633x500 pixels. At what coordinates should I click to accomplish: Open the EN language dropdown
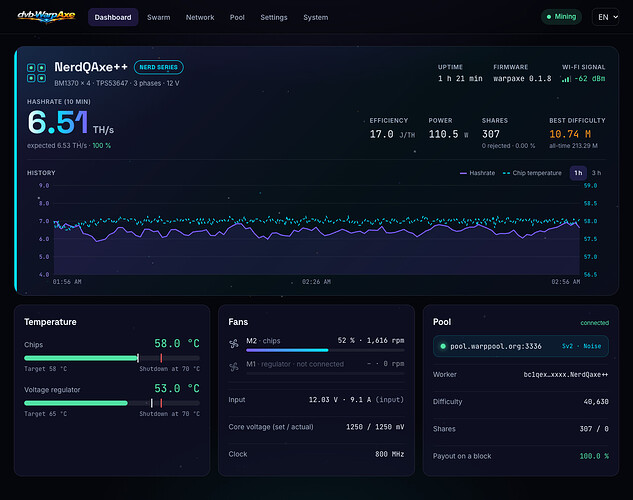click(606, 17)
